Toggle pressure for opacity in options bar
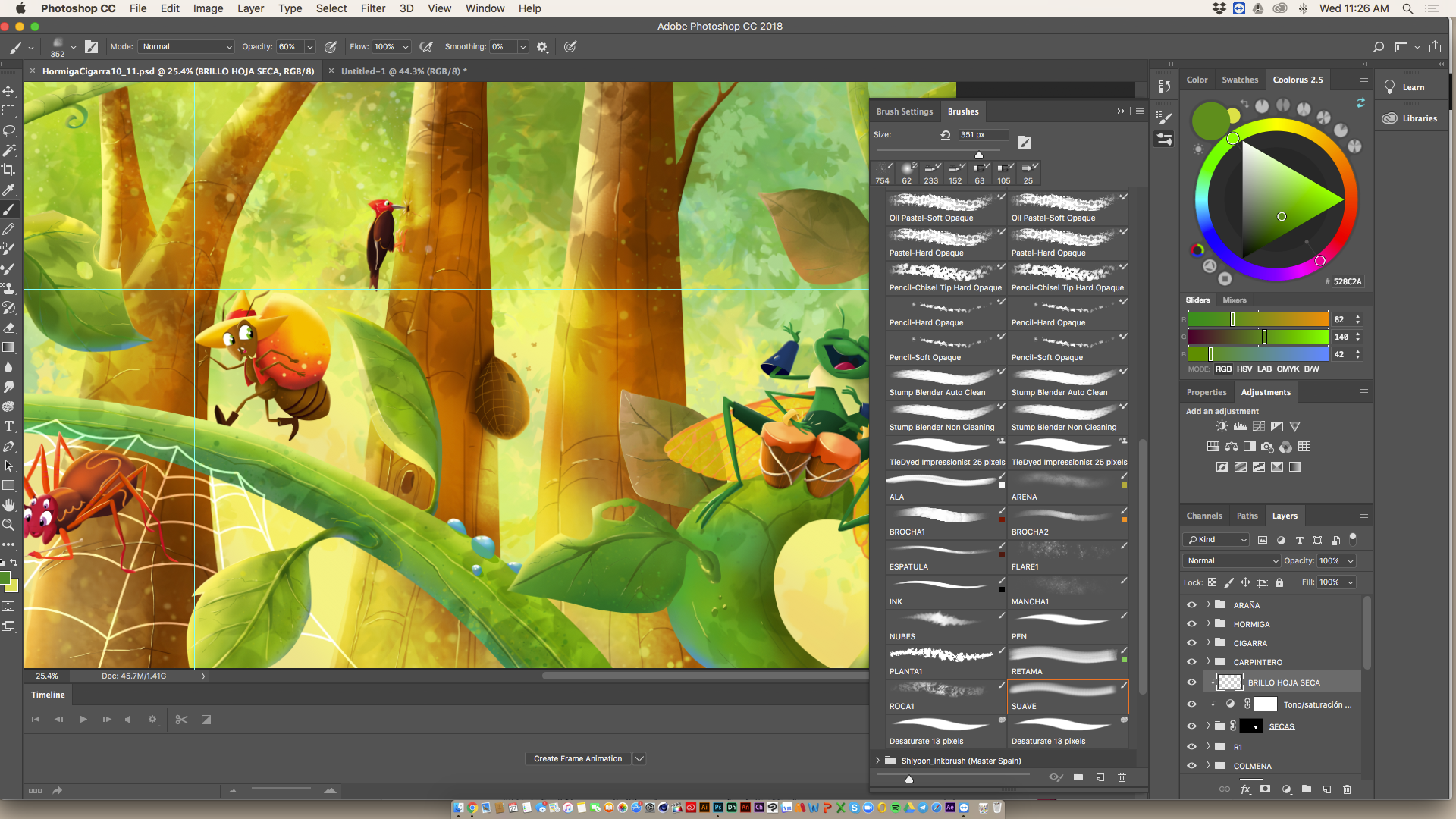The width and height of the screenshot is (1456, 819). [x=331, y=47]
